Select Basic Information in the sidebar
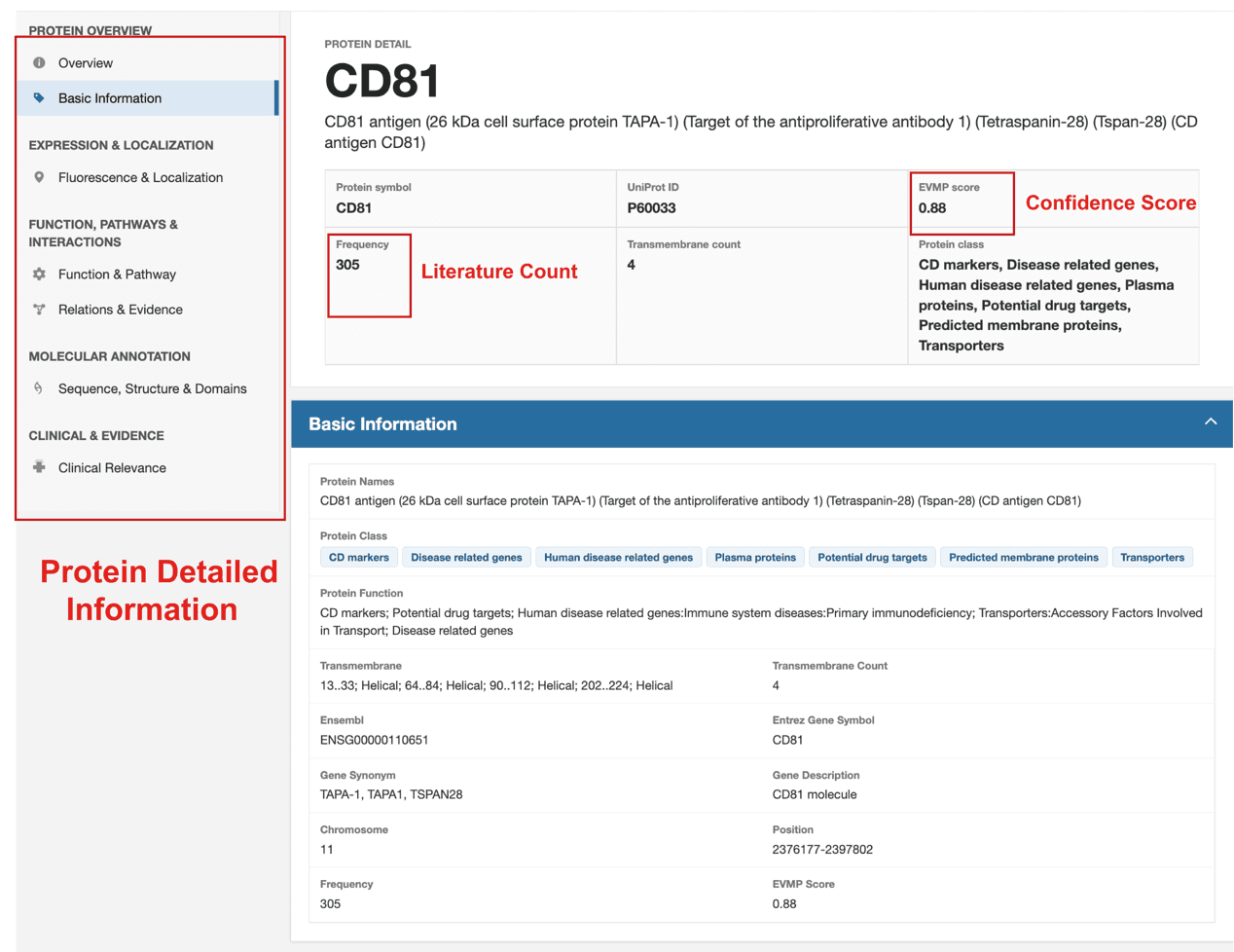The image size is (1234, 952). click(x=148, y=98)
